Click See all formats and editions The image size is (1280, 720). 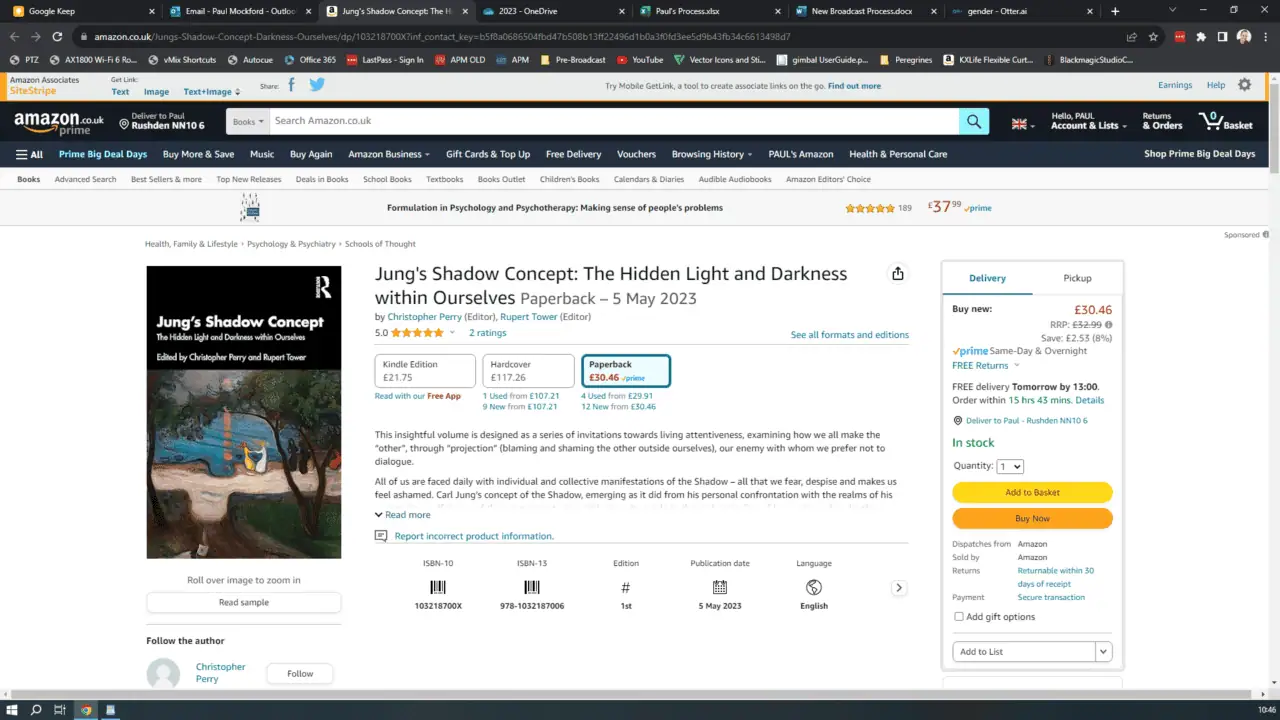point(850,335)
